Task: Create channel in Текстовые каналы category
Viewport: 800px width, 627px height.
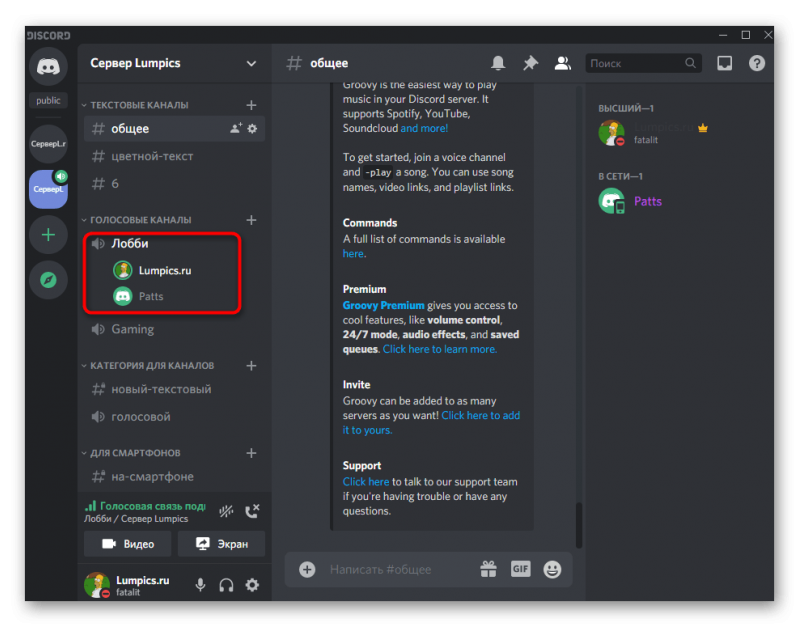Action: point(252,105)
